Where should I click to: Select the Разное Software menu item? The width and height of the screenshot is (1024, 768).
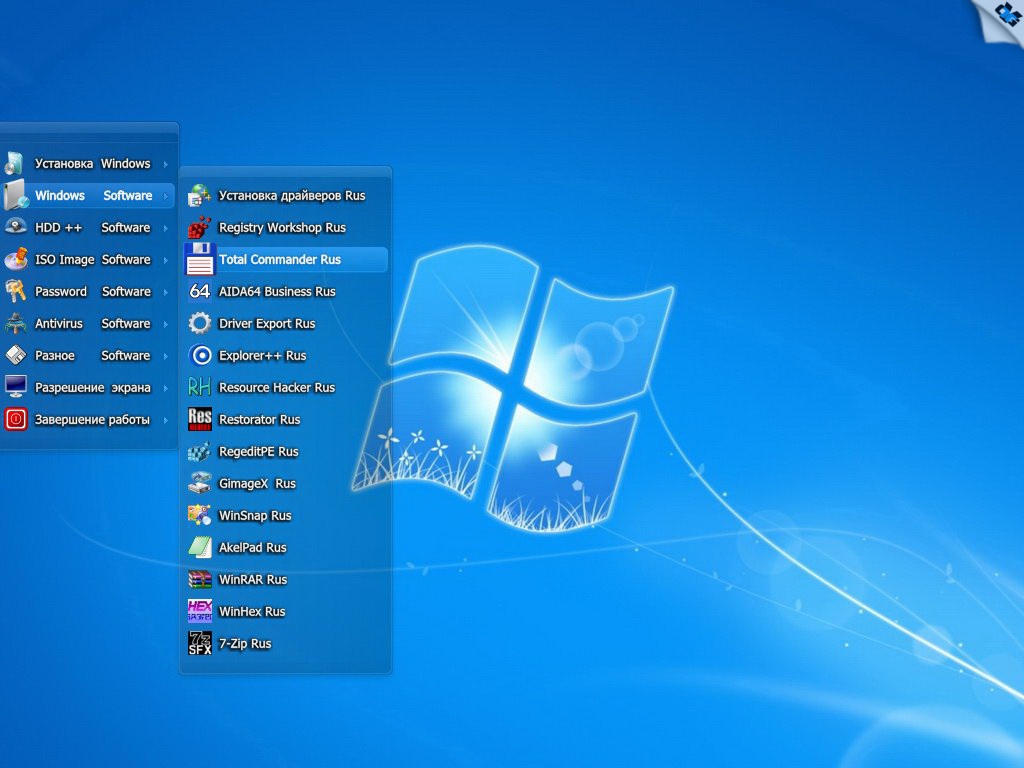(x=88, y=355)
